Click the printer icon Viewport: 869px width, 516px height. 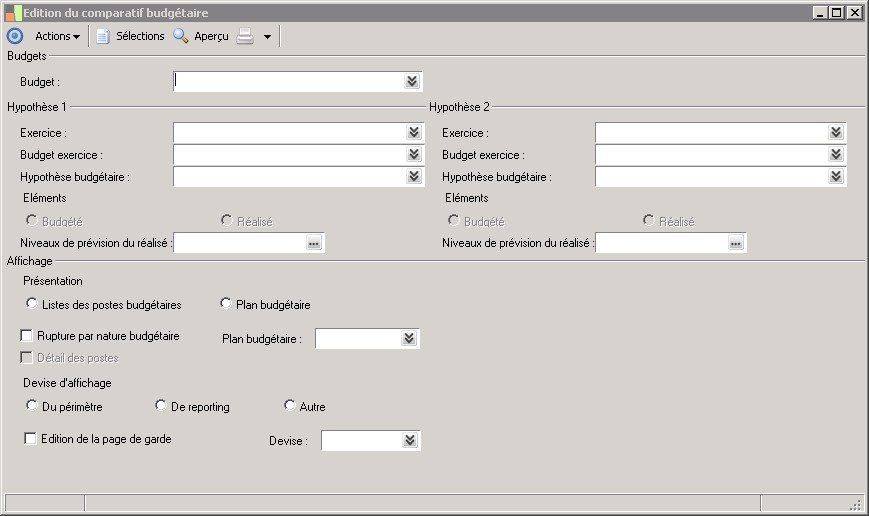(245, 36)
